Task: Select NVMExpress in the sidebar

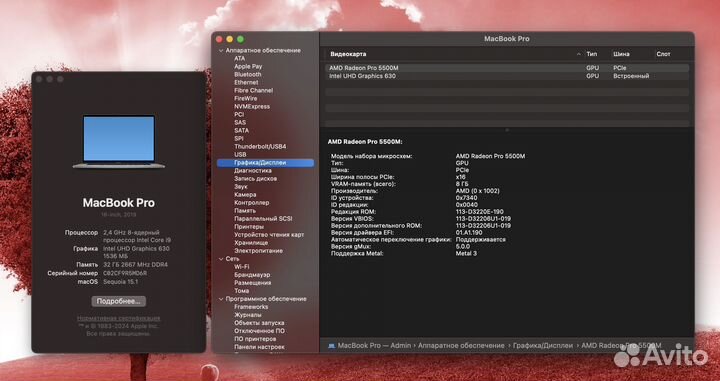Action: click(x=252, y=106)
